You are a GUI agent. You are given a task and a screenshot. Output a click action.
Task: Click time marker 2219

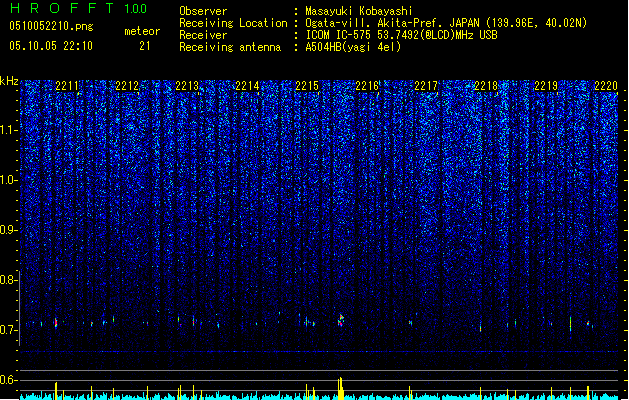(546, 86)
